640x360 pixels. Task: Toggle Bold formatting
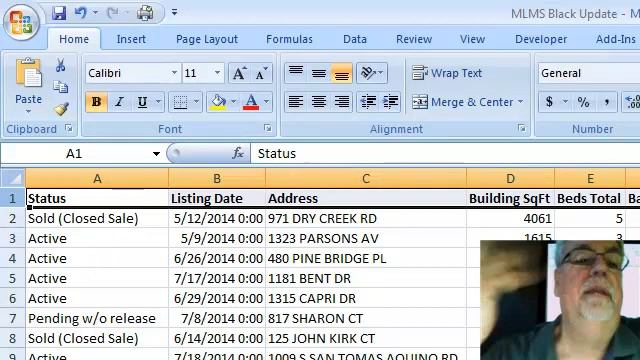96,102
